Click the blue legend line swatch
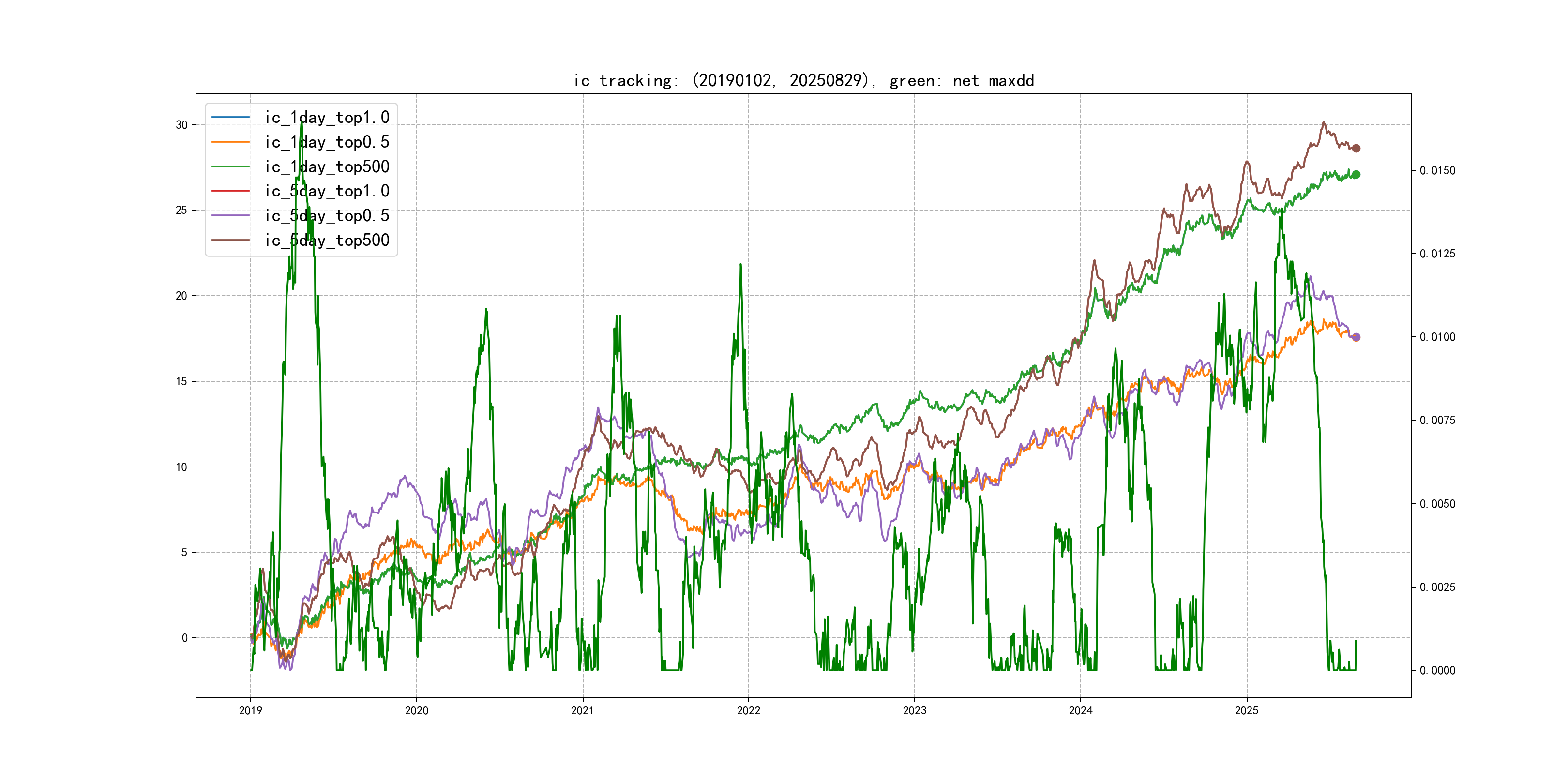 (x=231, y=118)
